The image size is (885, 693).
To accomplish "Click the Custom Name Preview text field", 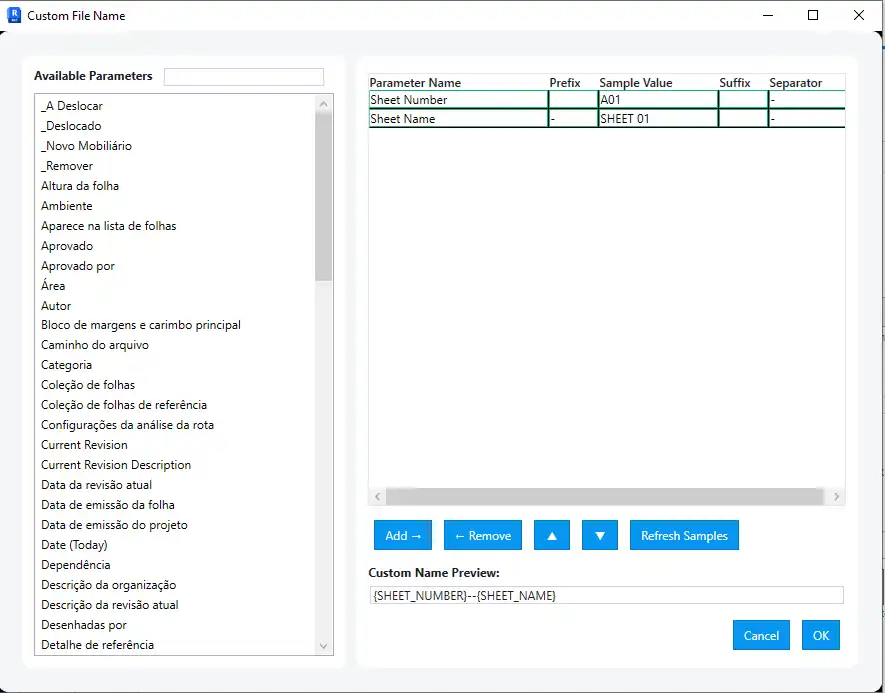I will tap(606, 595).
